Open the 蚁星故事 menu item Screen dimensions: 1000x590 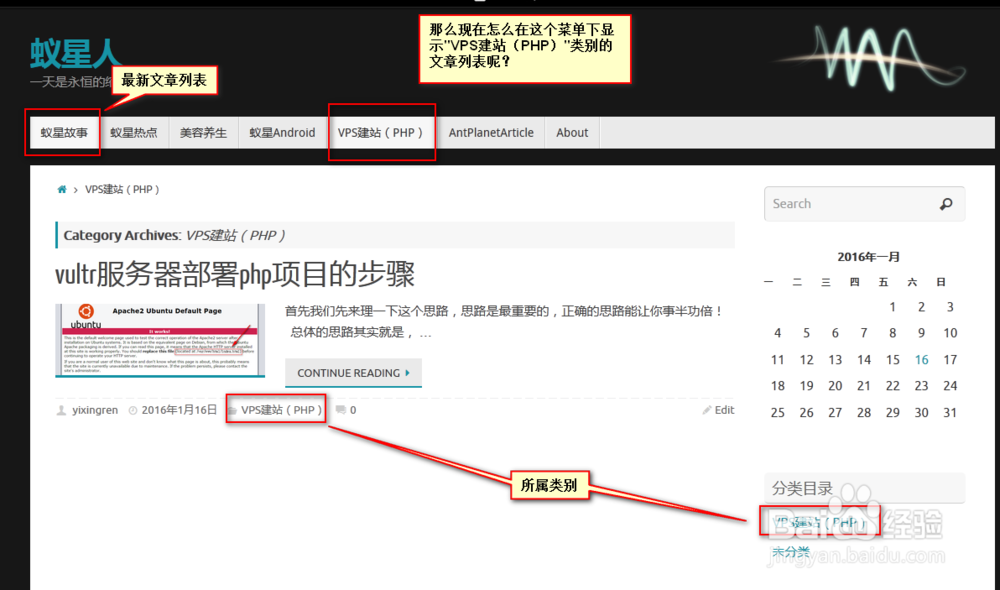pyautogui.click(x=63, y=132)
